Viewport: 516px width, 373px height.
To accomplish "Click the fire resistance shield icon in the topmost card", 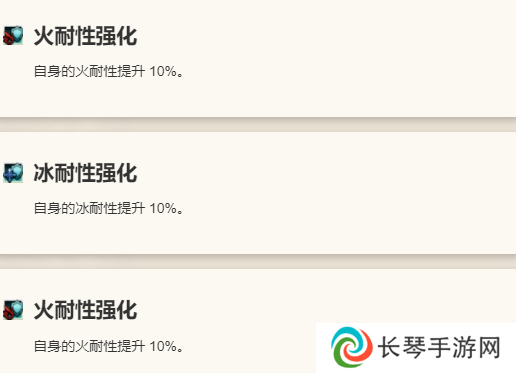I will 13,35.
